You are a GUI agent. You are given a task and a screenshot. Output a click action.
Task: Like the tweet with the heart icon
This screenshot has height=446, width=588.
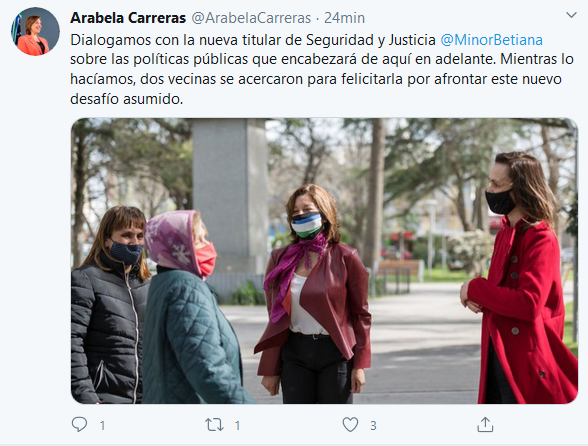point(350,425)
